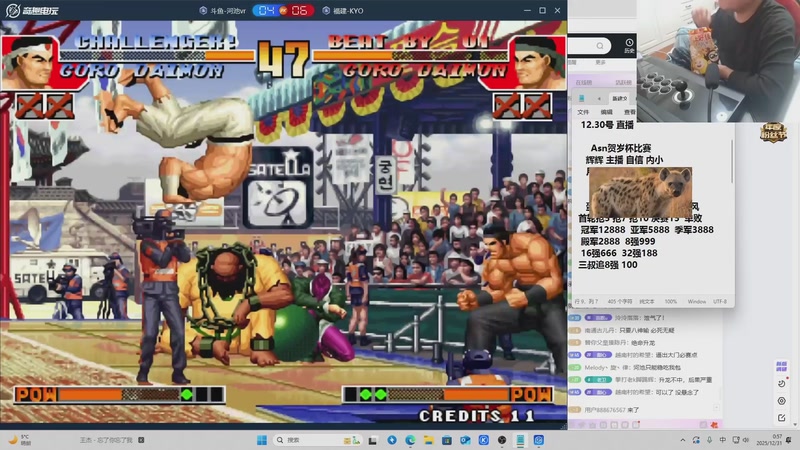Click the 在线榜 tab in streaming panel
The width and height of the screenshot is (800, 450).
pos(584,82)
